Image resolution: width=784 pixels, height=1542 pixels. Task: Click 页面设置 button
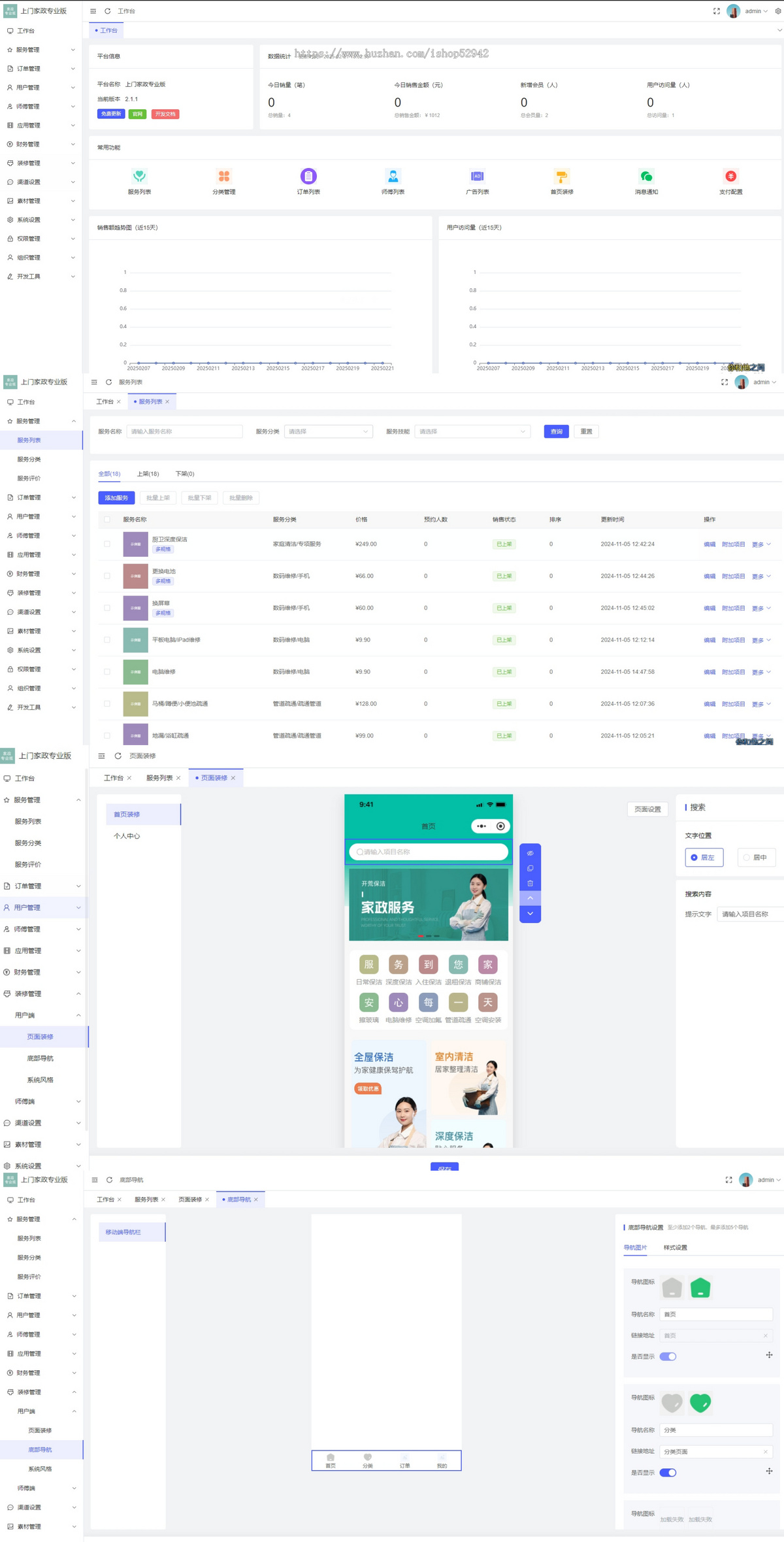coord(647,809)
